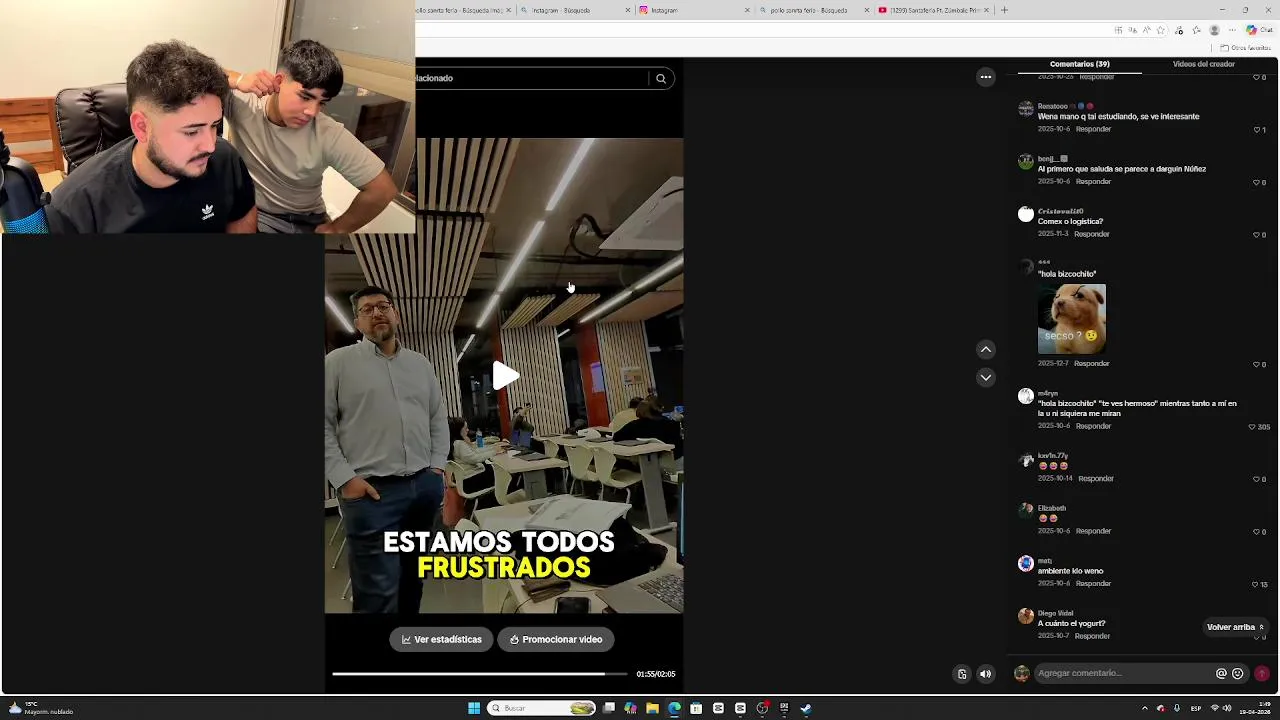Mute the video with the speaker icon

point(986,674)
